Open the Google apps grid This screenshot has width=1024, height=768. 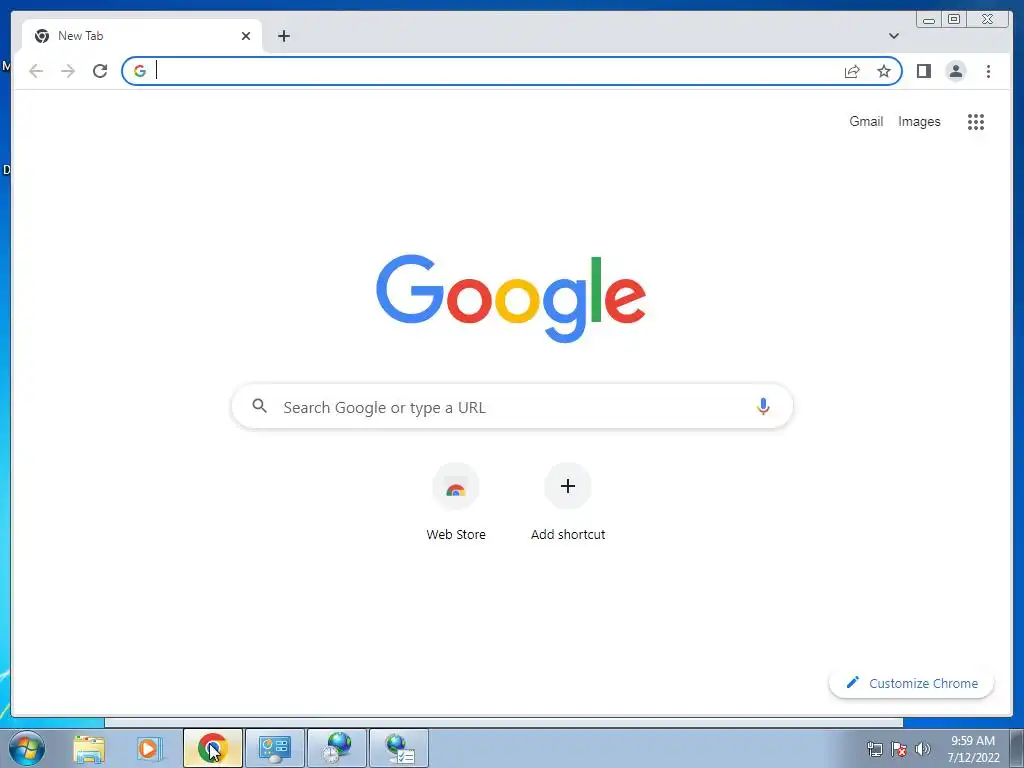(976, 121)
